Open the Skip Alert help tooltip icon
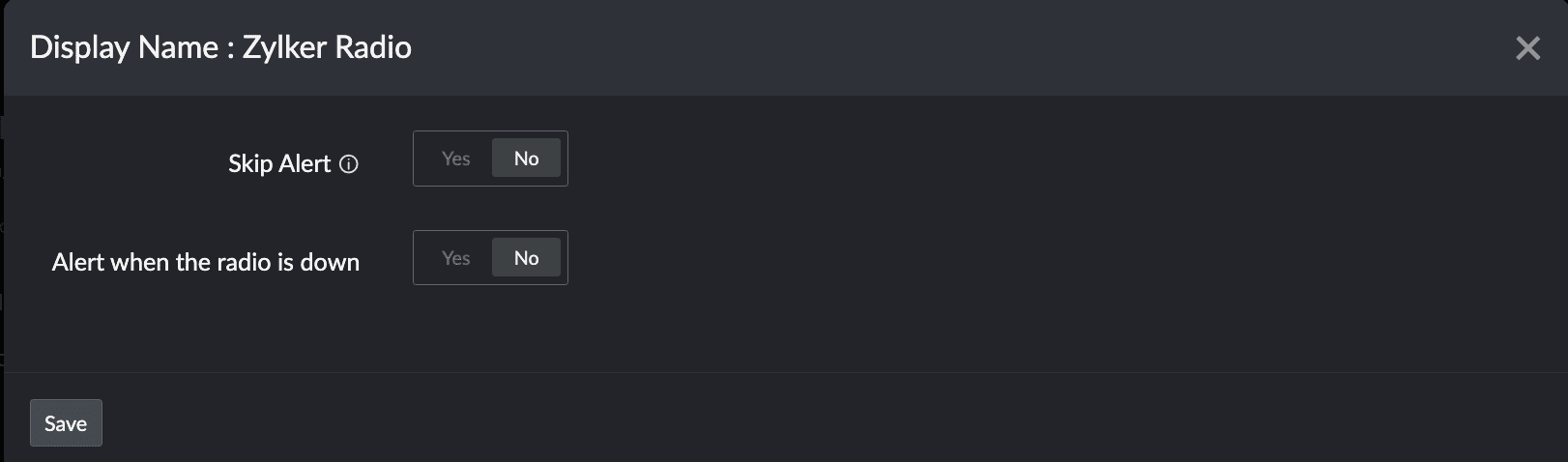The width and height of the screenshot is (1568, 462). pyautogui.click(x=350, y=164)
